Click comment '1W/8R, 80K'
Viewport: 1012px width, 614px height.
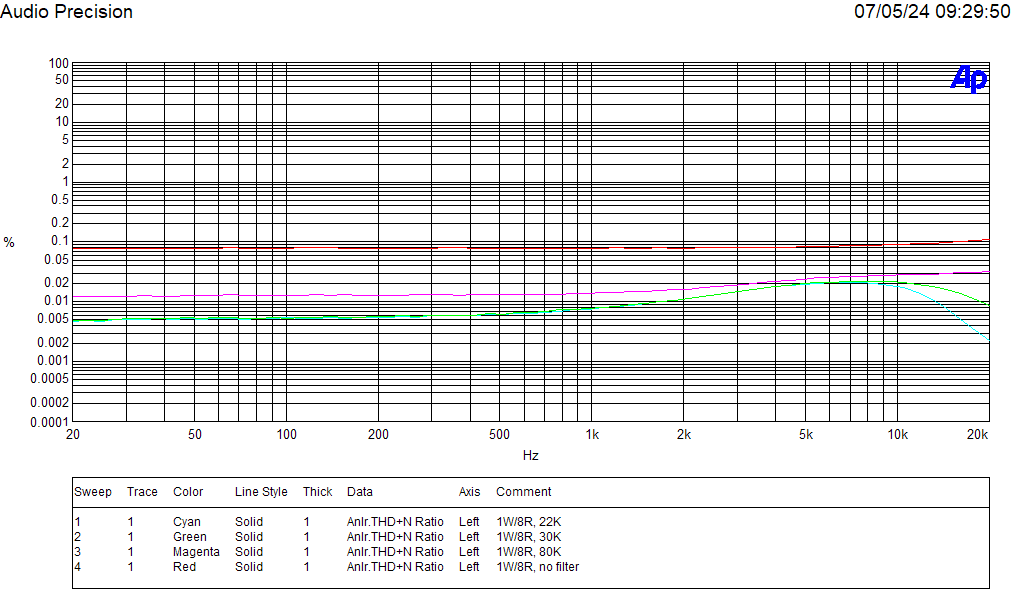[x=529, y=552]
